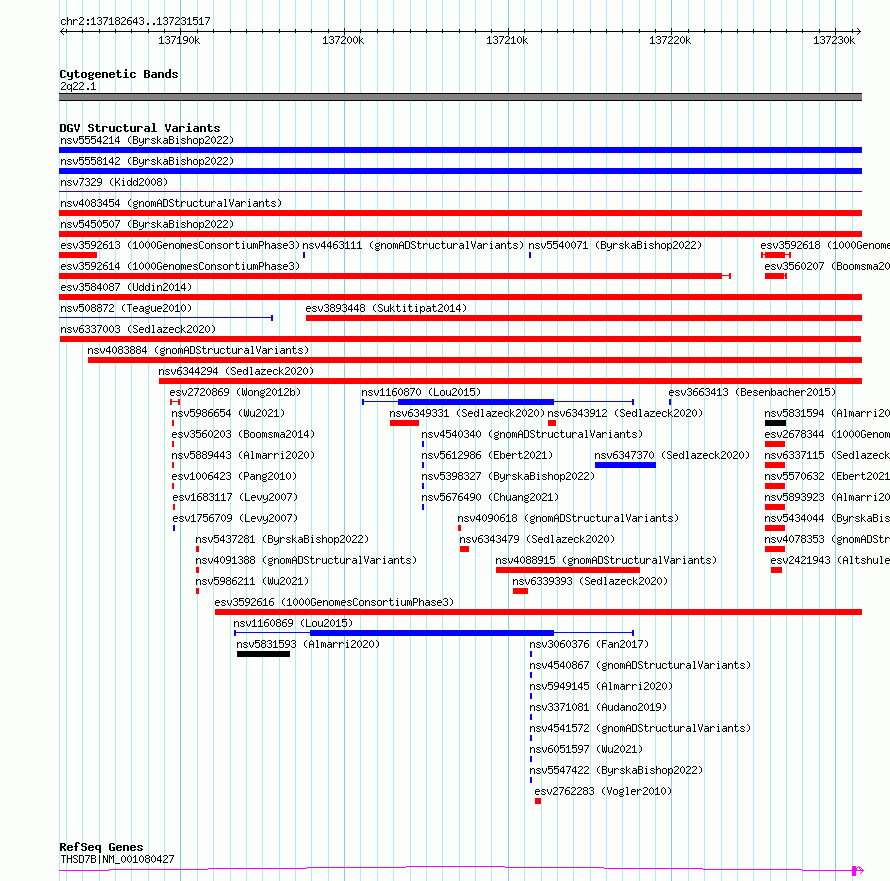The height and width of the screenshot is (881, 890).
Task: Click the esv3663413 (Besenbacher2015) label
Action: [752, 392]
